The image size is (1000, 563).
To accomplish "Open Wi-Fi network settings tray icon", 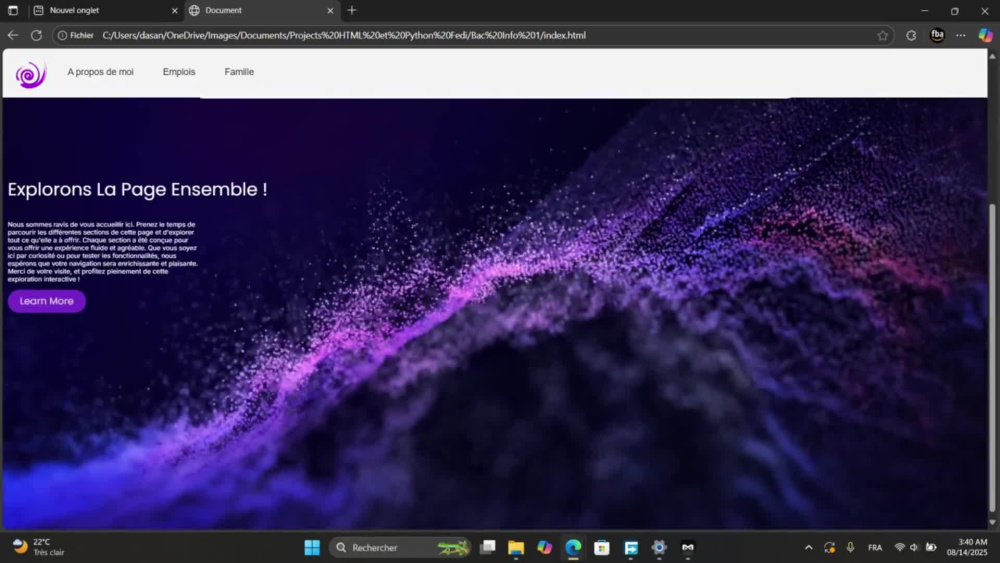I will pos(899,548).
